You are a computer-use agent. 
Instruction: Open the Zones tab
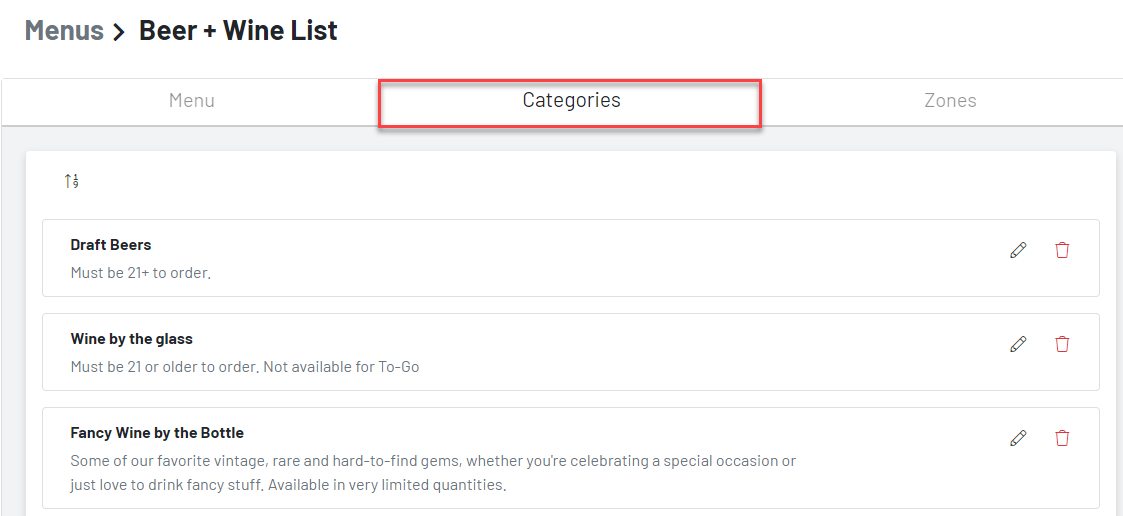tap(950, 100)
